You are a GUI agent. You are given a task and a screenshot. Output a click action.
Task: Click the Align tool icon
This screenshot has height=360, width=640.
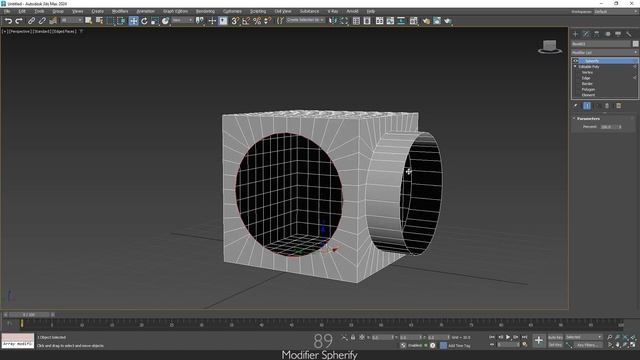pyautogui.click(x=344, y=21)
